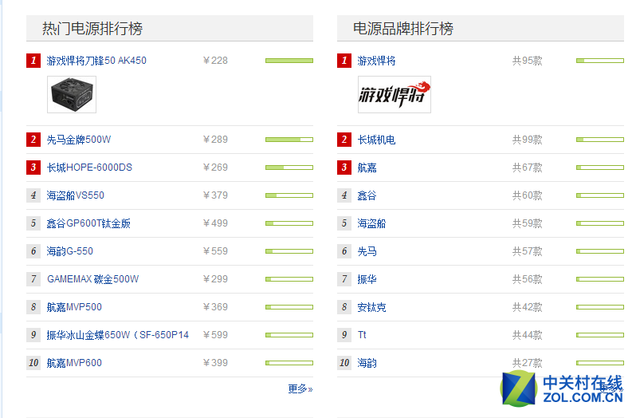Click popularity bar of 游戏悍将 brand
This screenshot has height=418, width=640.
click(x=600, y=61)
